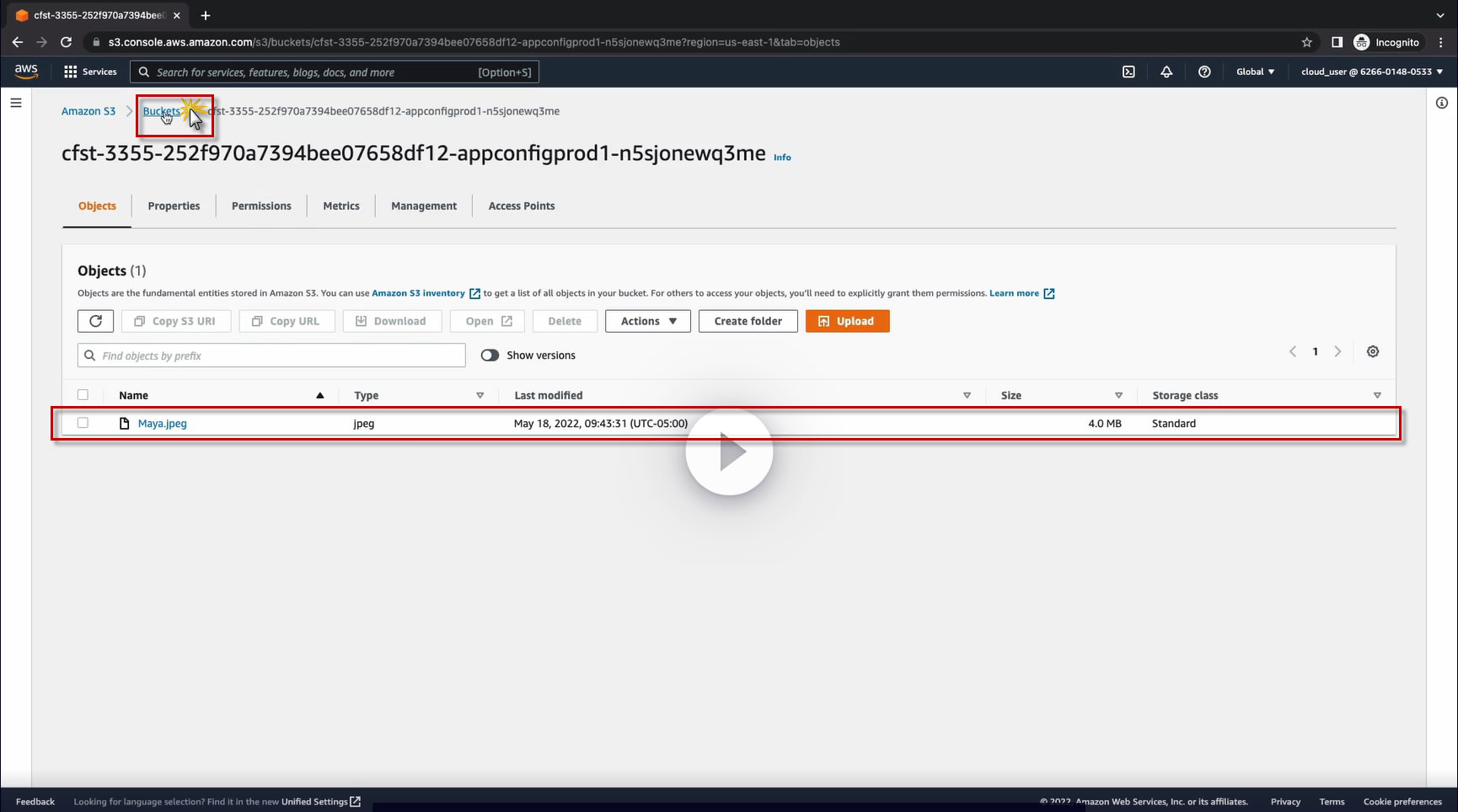This screenshot has width=1458, height=812.
Task: Open the Learn more external link icon
Action: [1049, 293]
